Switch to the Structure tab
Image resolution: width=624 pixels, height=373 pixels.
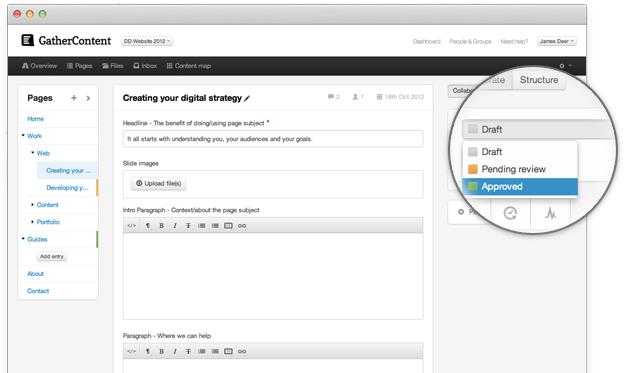pyautogui.click(x=539, y=80)
